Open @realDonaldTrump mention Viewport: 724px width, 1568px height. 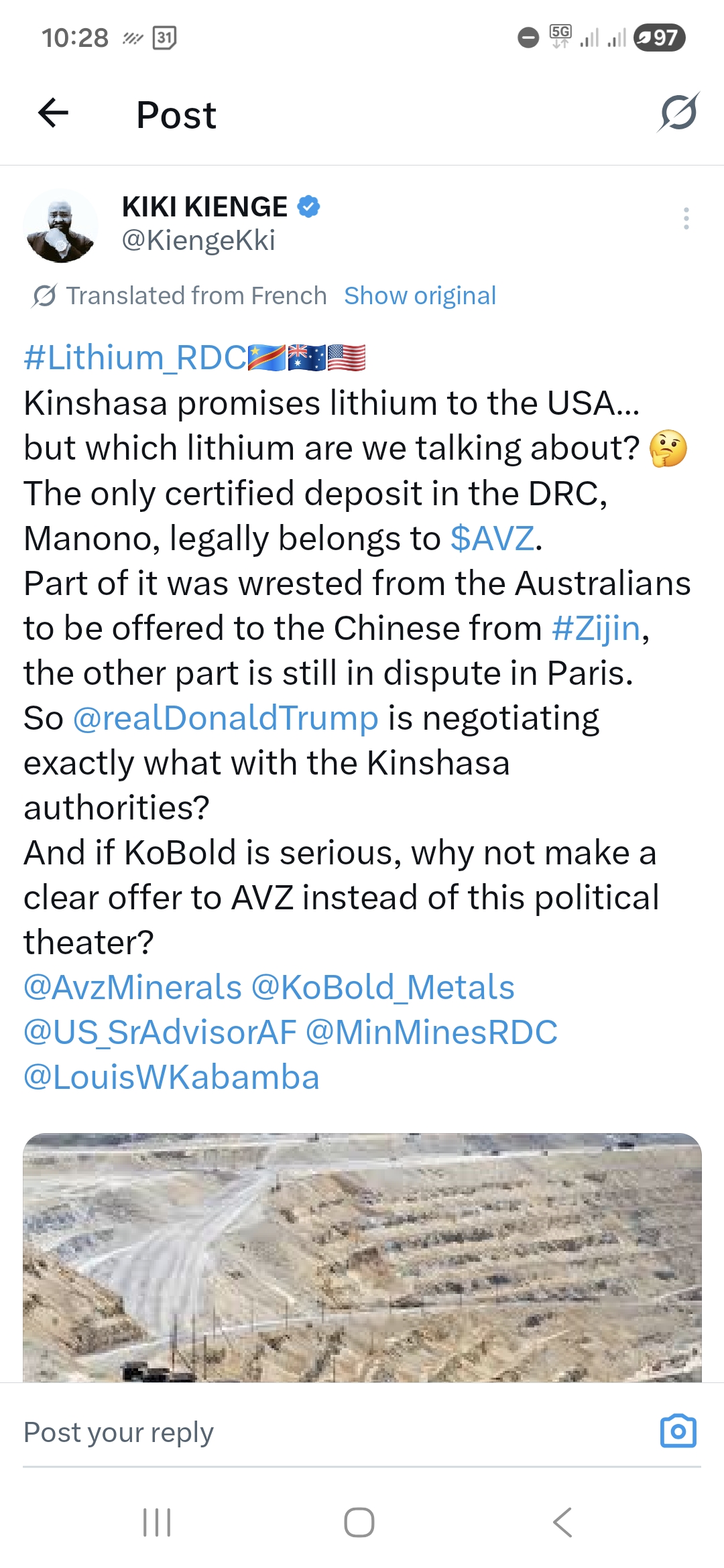click(225, 718)
